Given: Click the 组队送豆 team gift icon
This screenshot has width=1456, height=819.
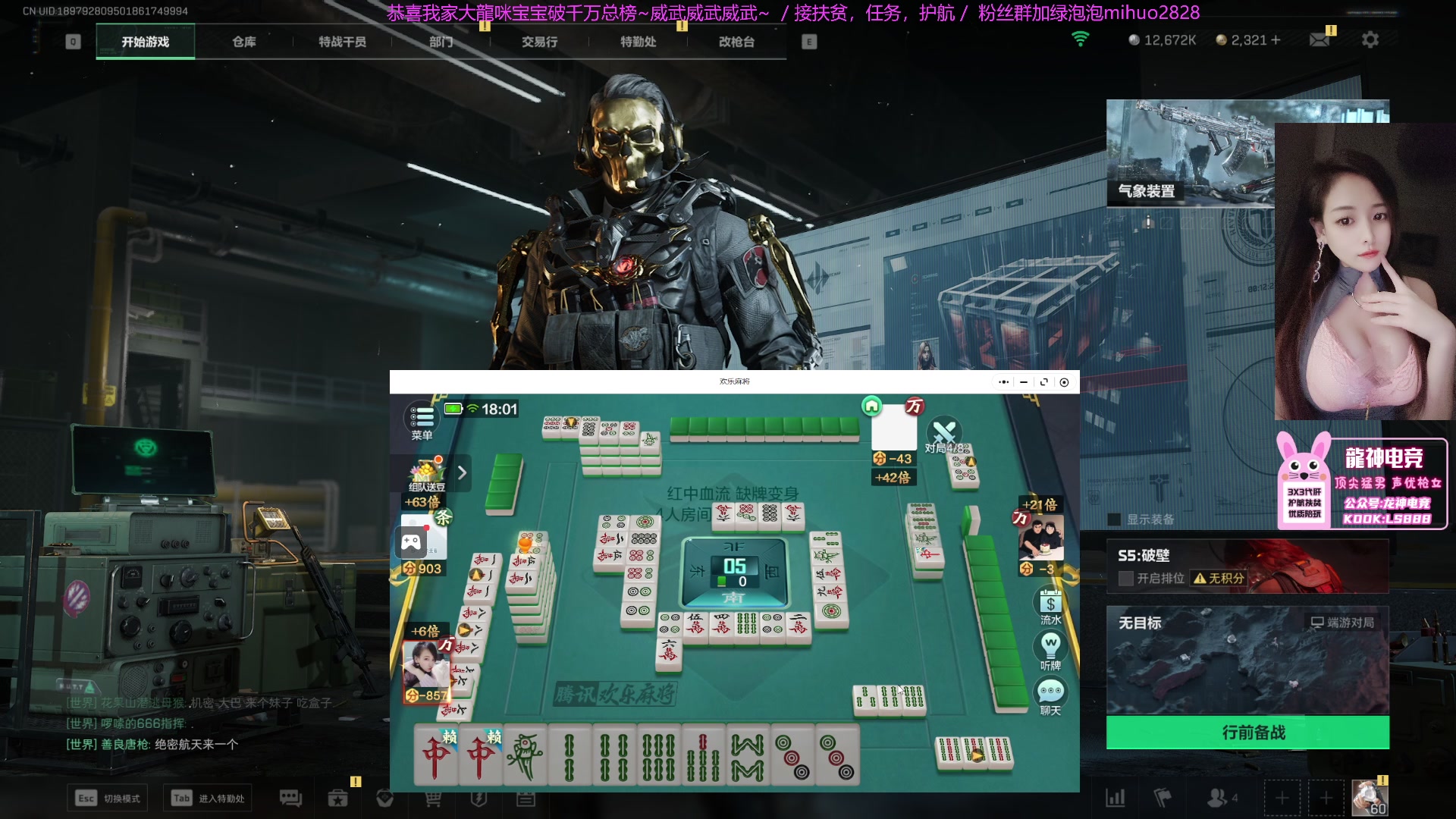Looking at the screenshot, I should pos(427,475).
